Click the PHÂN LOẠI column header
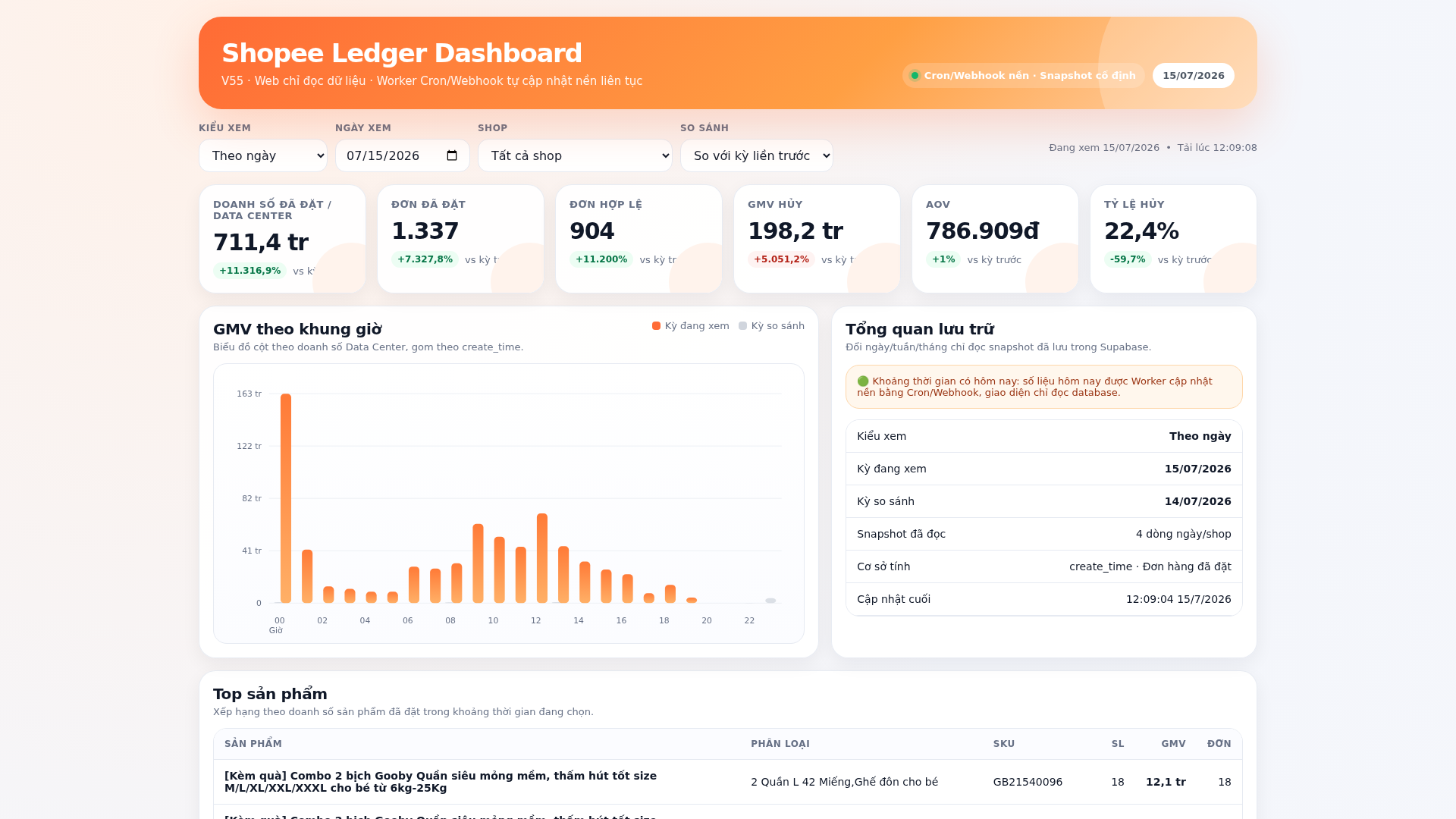The width and height of the screenshot is (1456, 819). [780, 744]
